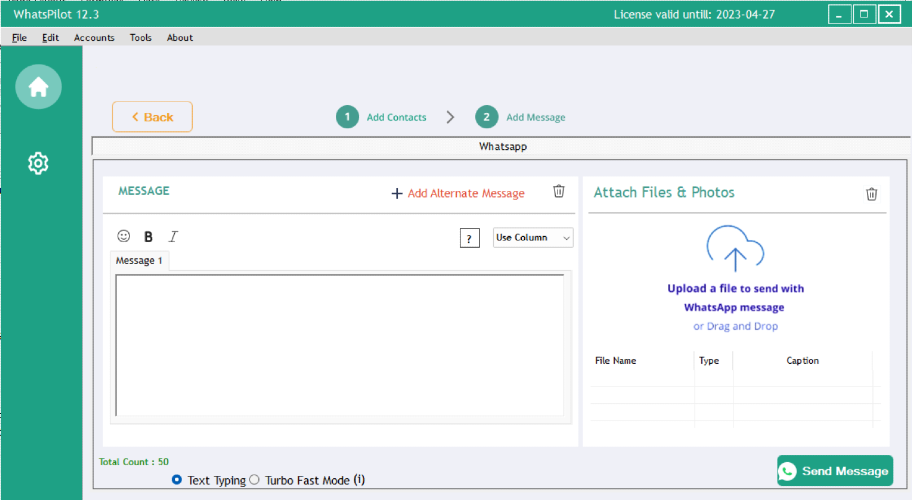
Task: Open the Tools menu
Action: 141,38
